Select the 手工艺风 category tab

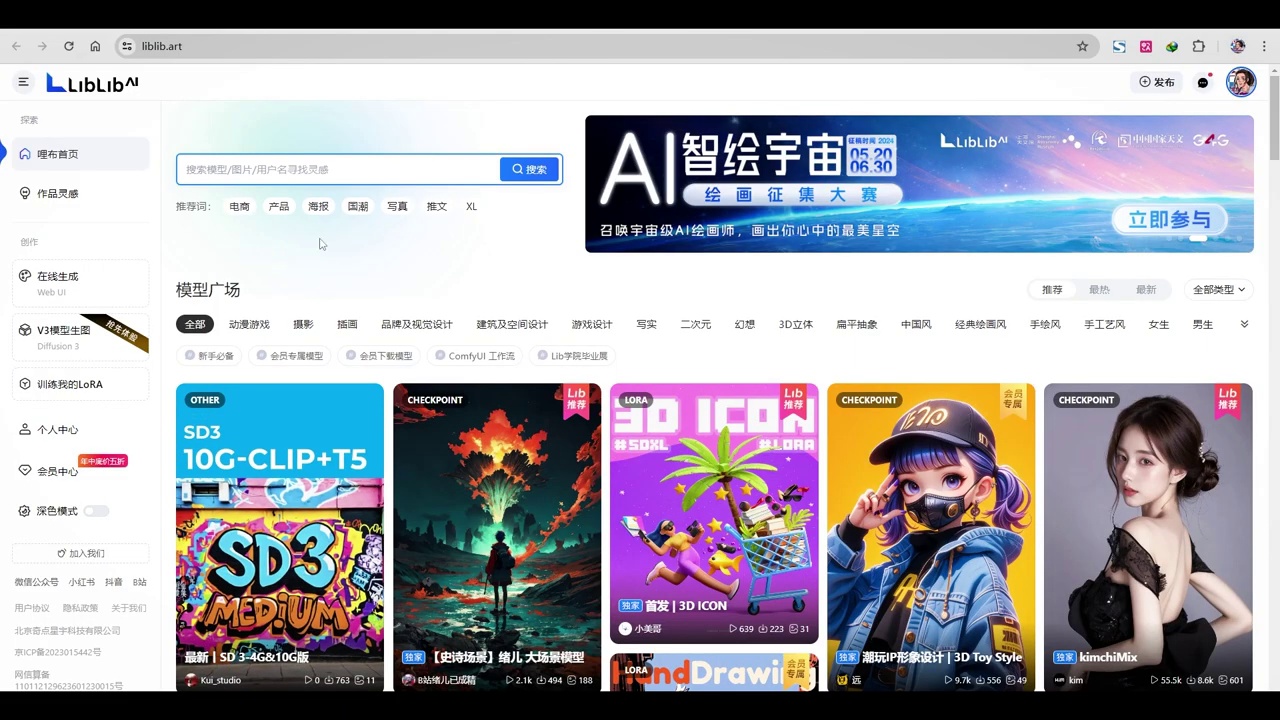1105,324
